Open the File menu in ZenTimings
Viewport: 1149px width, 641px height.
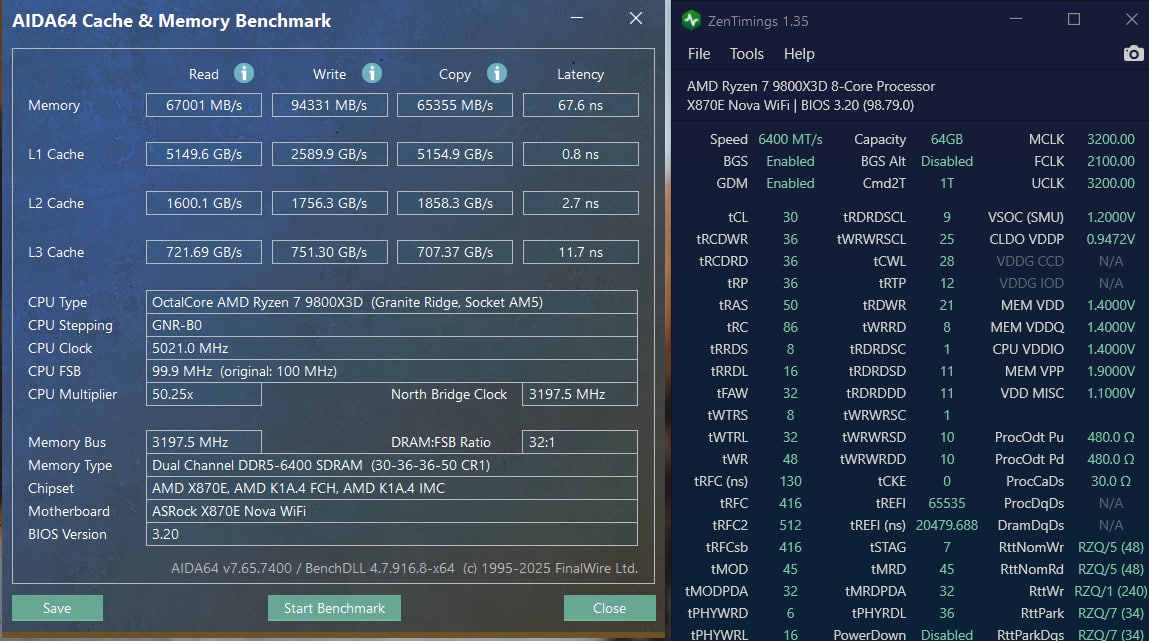pyautogui.click(x=698, y=53)
